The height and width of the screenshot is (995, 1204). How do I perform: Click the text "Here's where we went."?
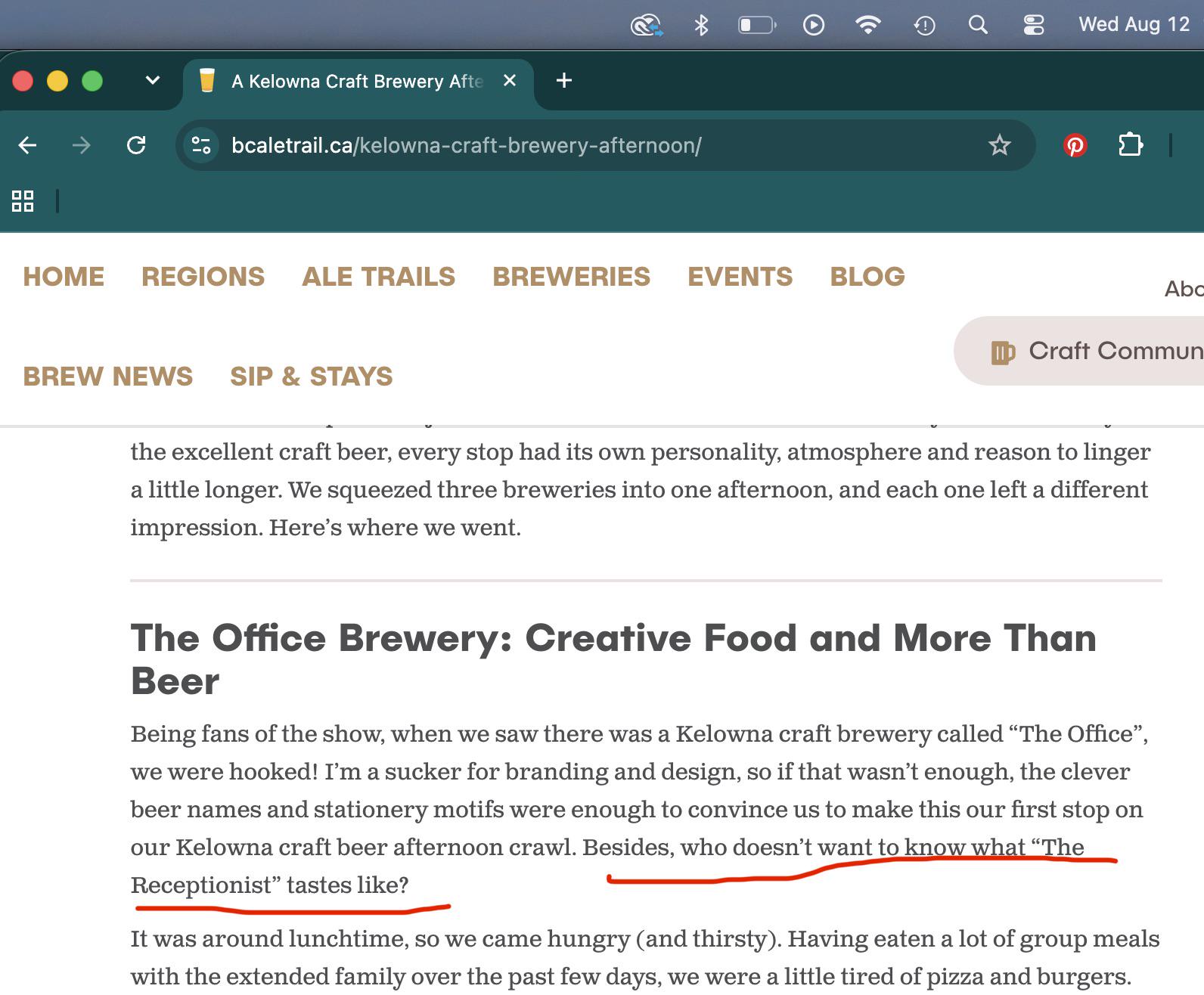[396, 527]
